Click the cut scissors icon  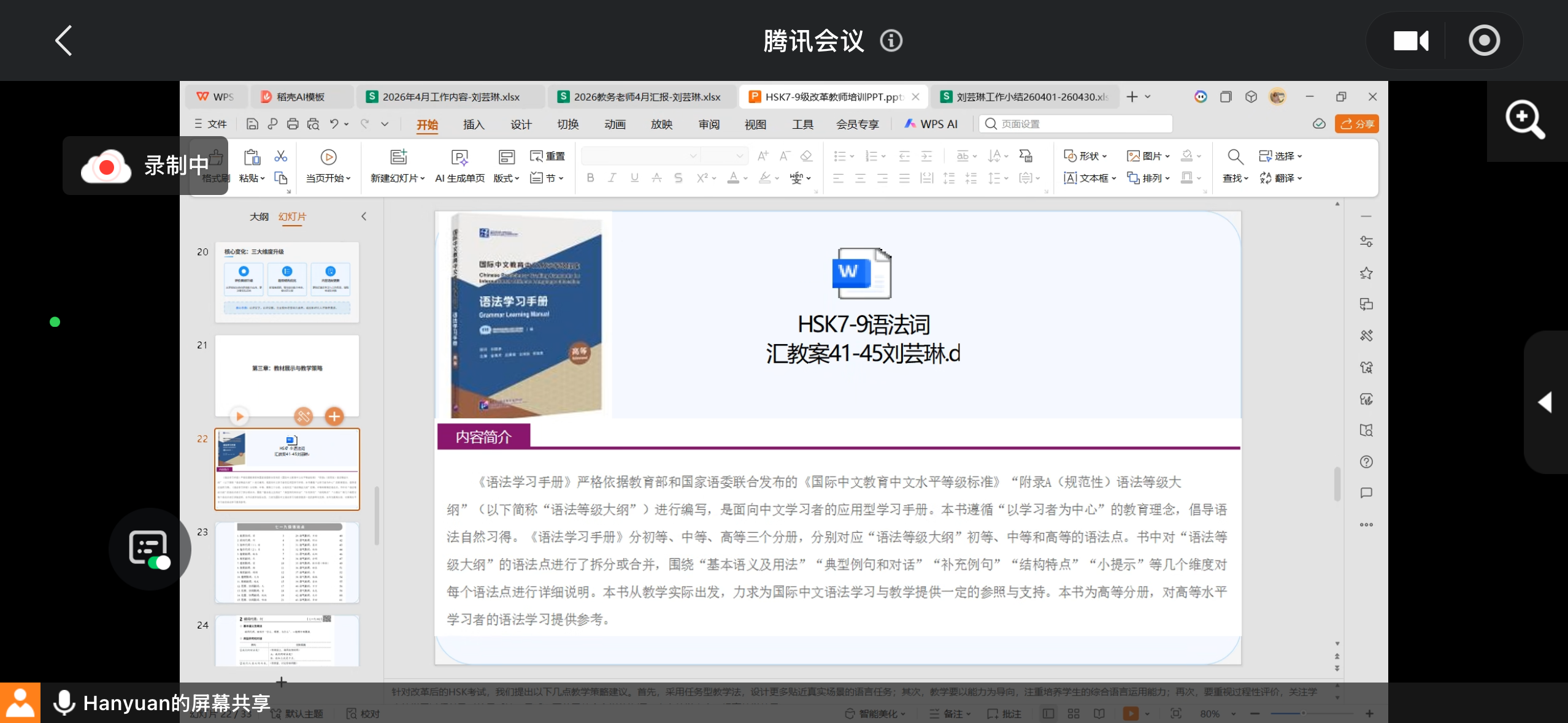(281, 156)
